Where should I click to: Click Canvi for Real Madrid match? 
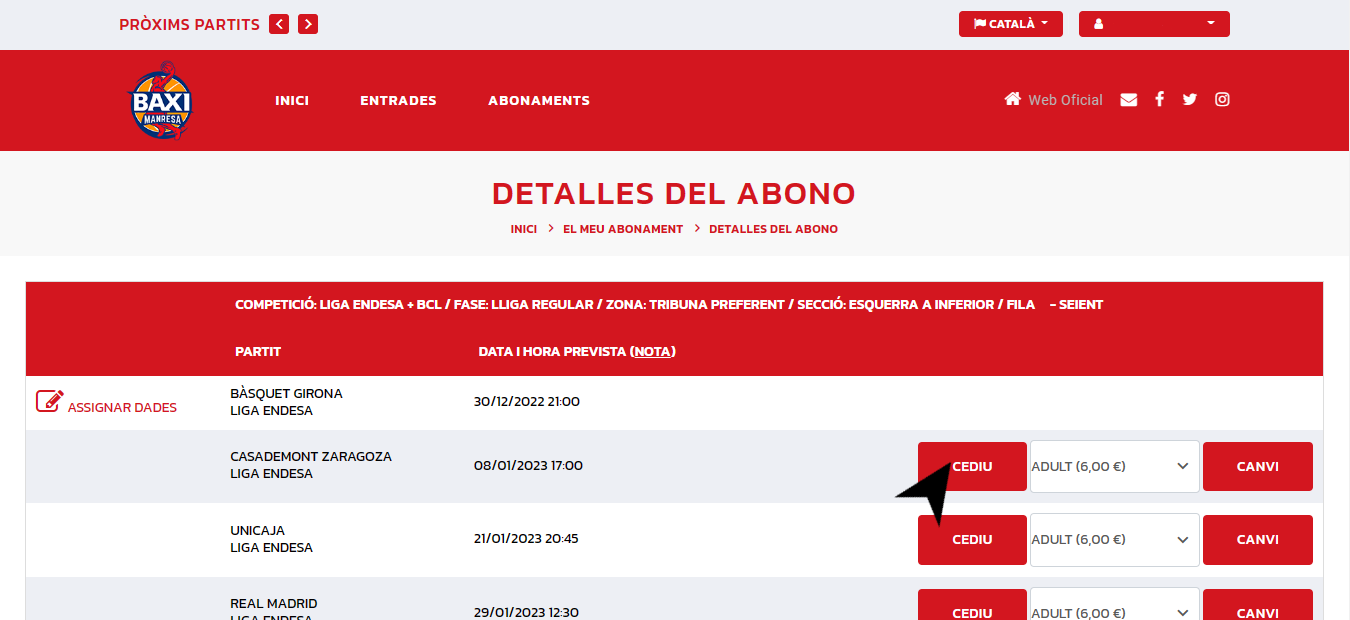(x=1258, y=605)
